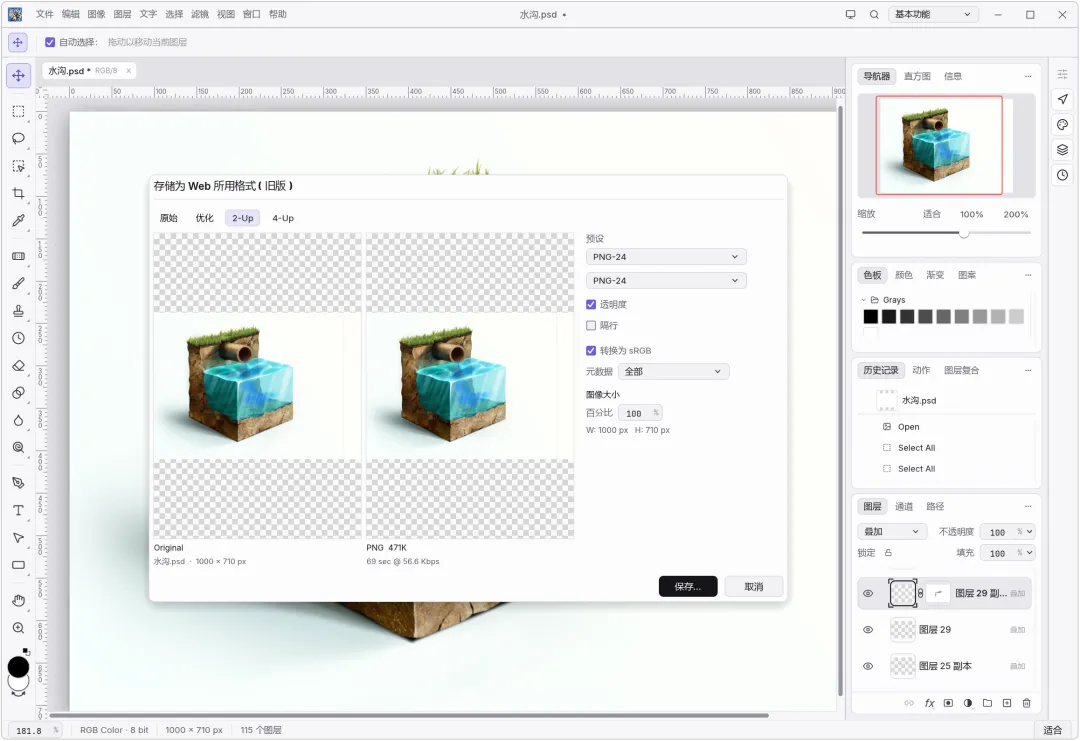Select the crop tool

19,194
